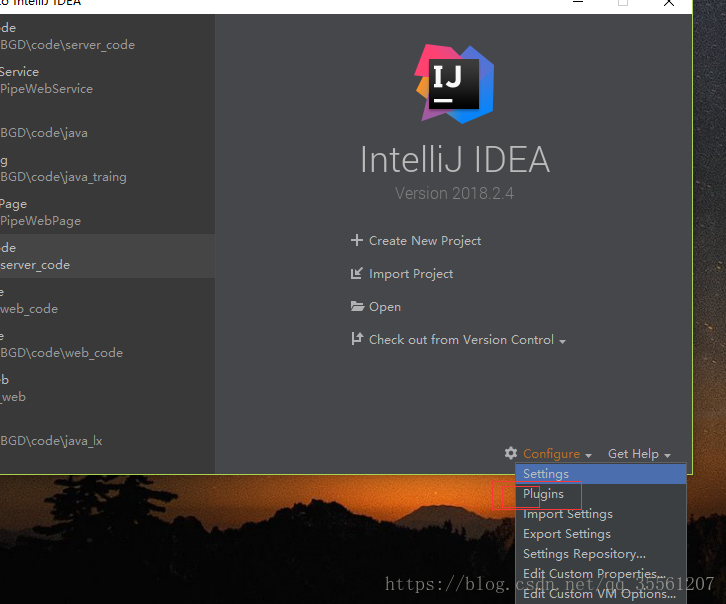
Task: Click the Configure gear icon
Action: (511, 453)
